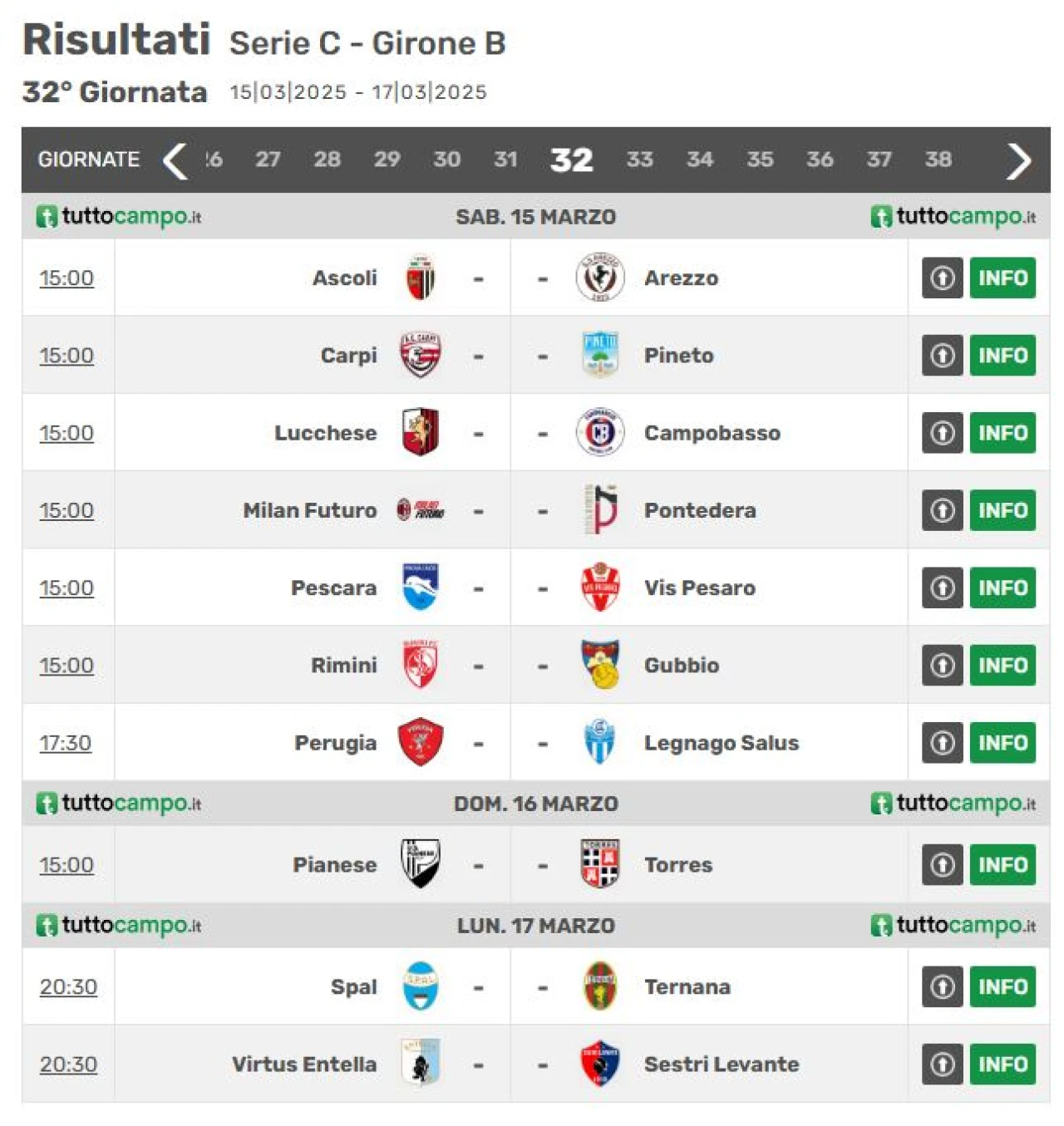1064x1126 pixels.
Task: Jump to giornata 38
Action: coord(938,160)
